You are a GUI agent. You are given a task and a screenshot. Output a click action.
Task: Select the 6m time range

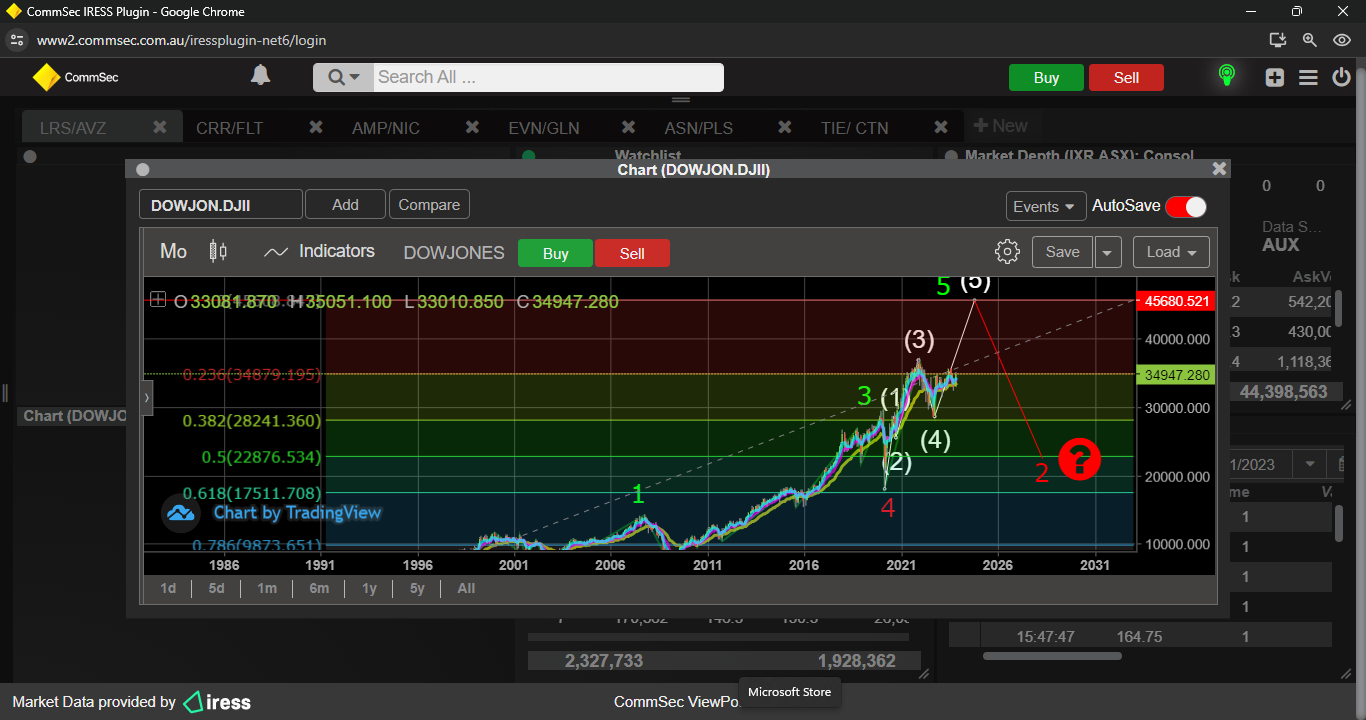point(319,588)
